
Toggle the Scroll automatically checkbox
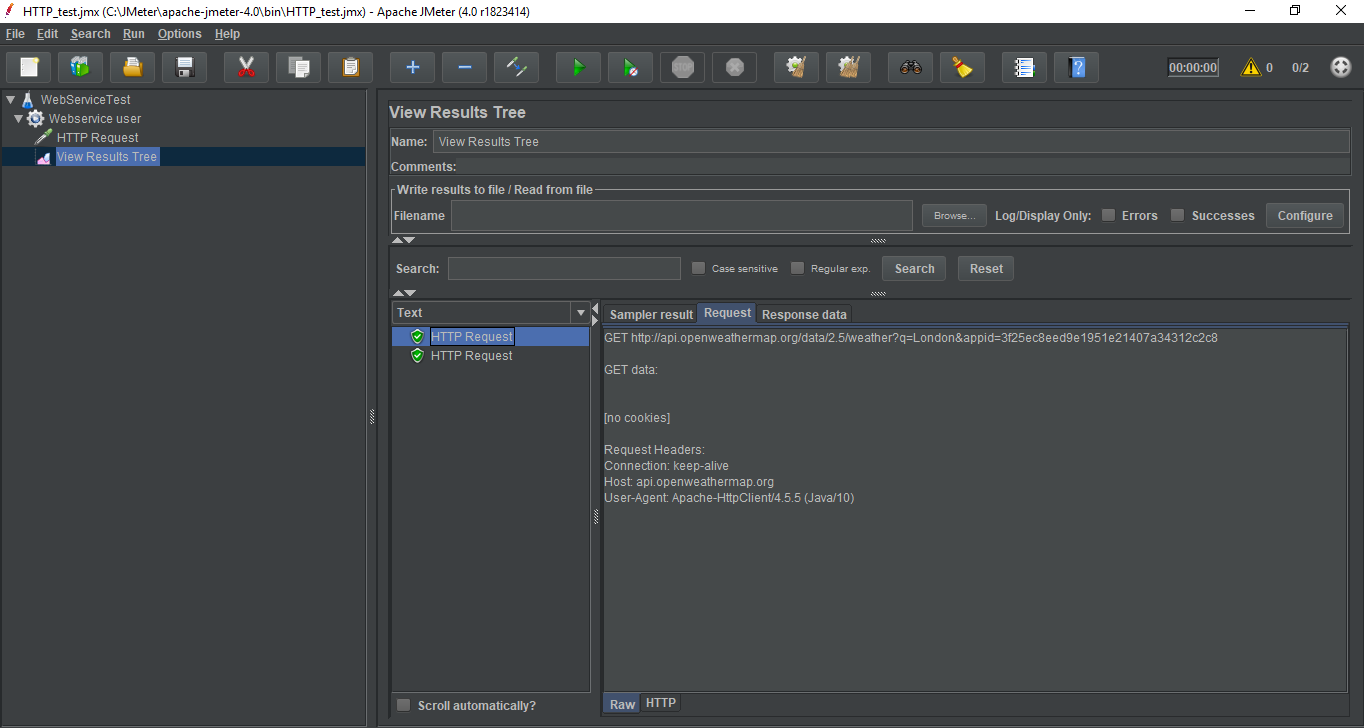coord(403,705)
